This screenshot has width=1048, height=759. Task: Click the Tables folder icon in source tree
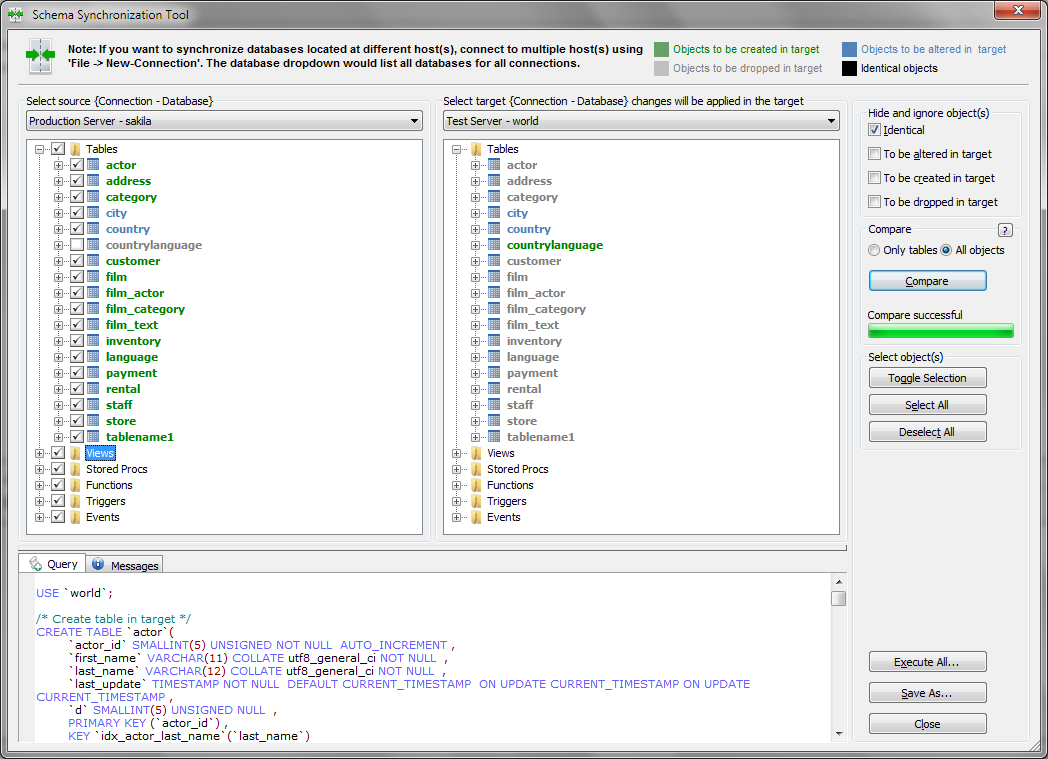[75, 149]
